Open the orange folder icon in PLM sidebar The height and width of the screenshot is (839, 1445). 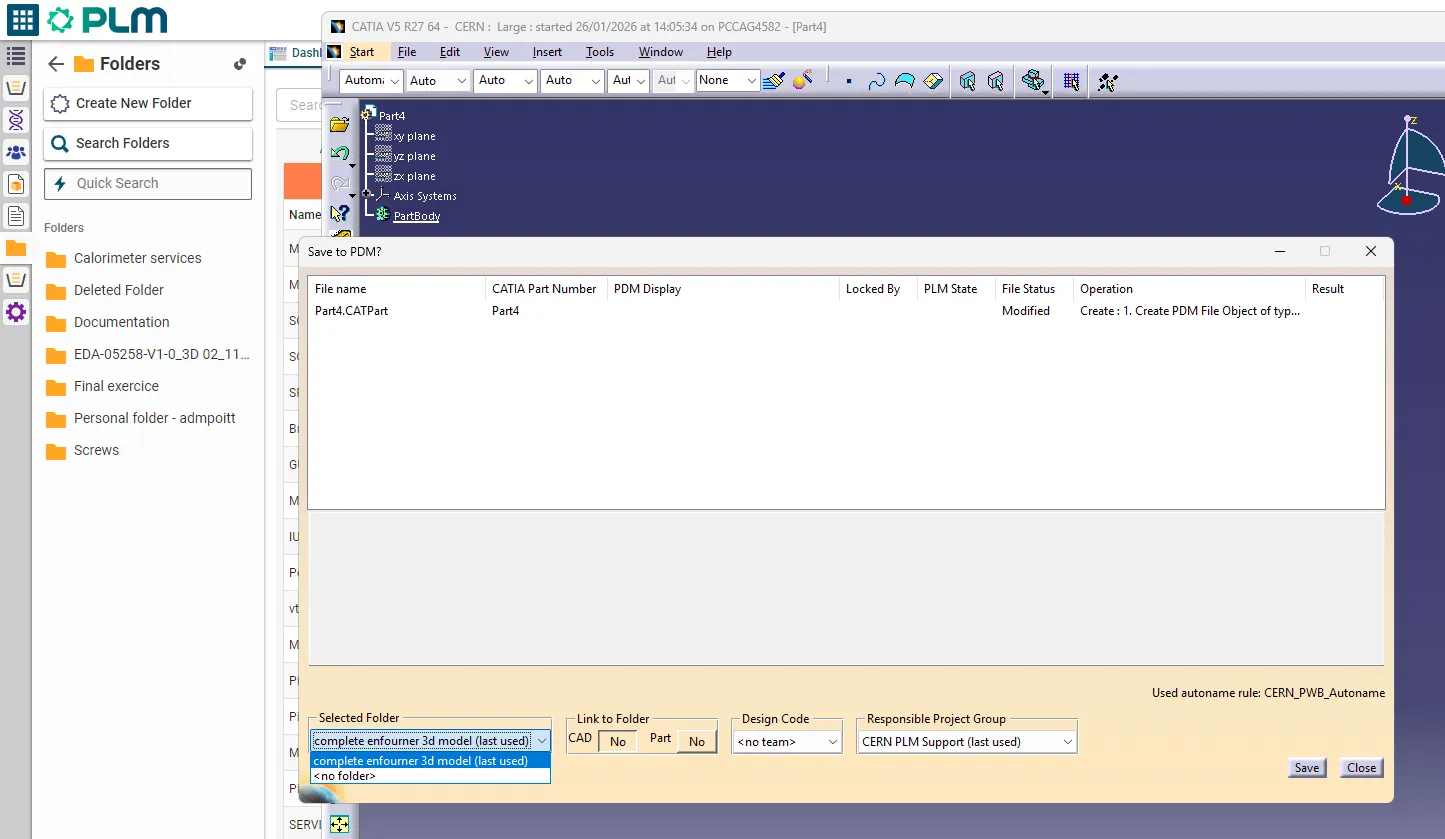[16, 248]
